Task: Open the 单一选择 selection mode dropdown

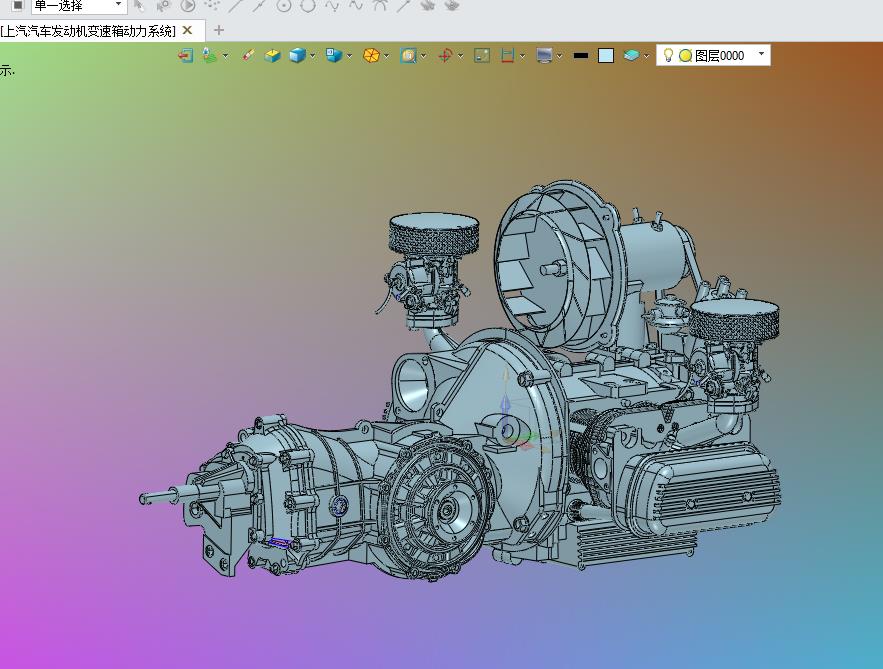Action: click(x=118, y=6)
